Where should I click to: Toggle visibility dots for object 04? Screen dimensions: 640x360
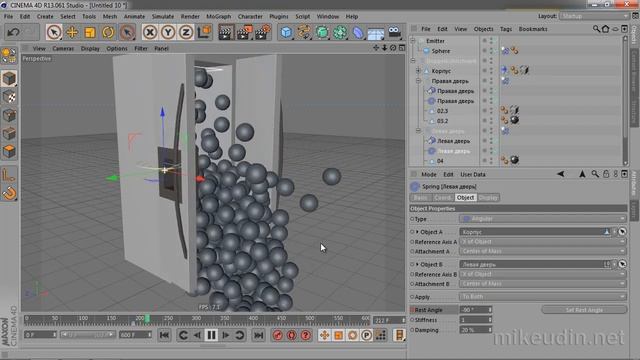pyautogui.click(x=491, y=161)
